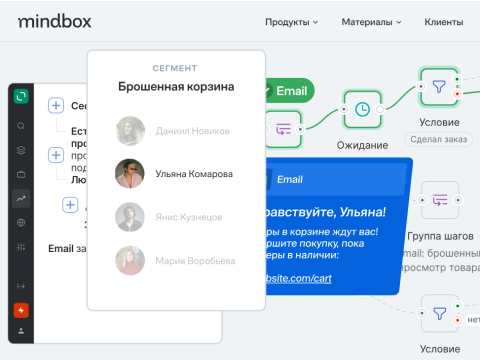The height and width of the screenshot is (360, 480).
Task: Open the Клиенты menu item
Action: coord(444,22)
